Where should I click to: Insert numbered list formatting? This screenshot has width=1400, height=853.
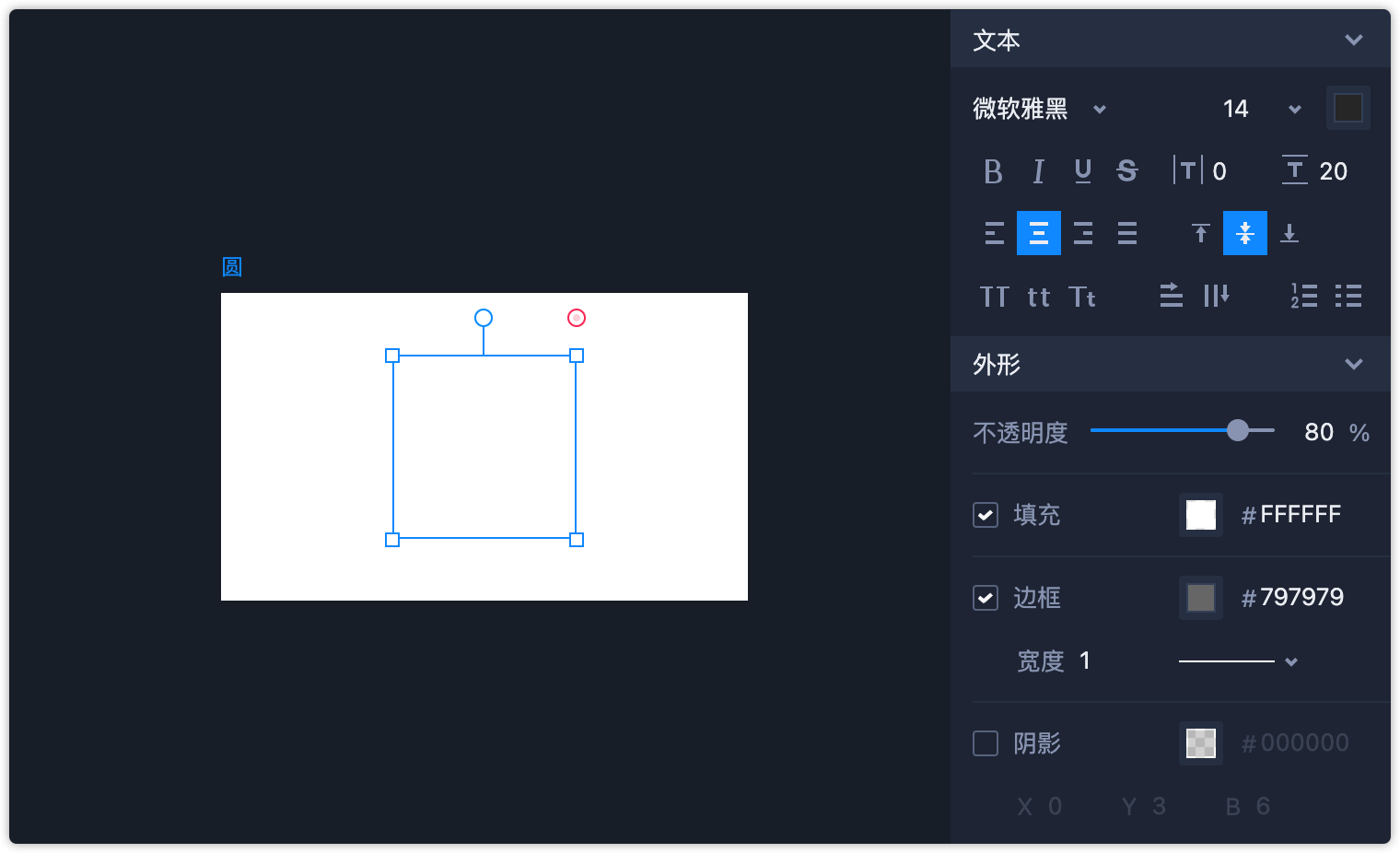1303,296
